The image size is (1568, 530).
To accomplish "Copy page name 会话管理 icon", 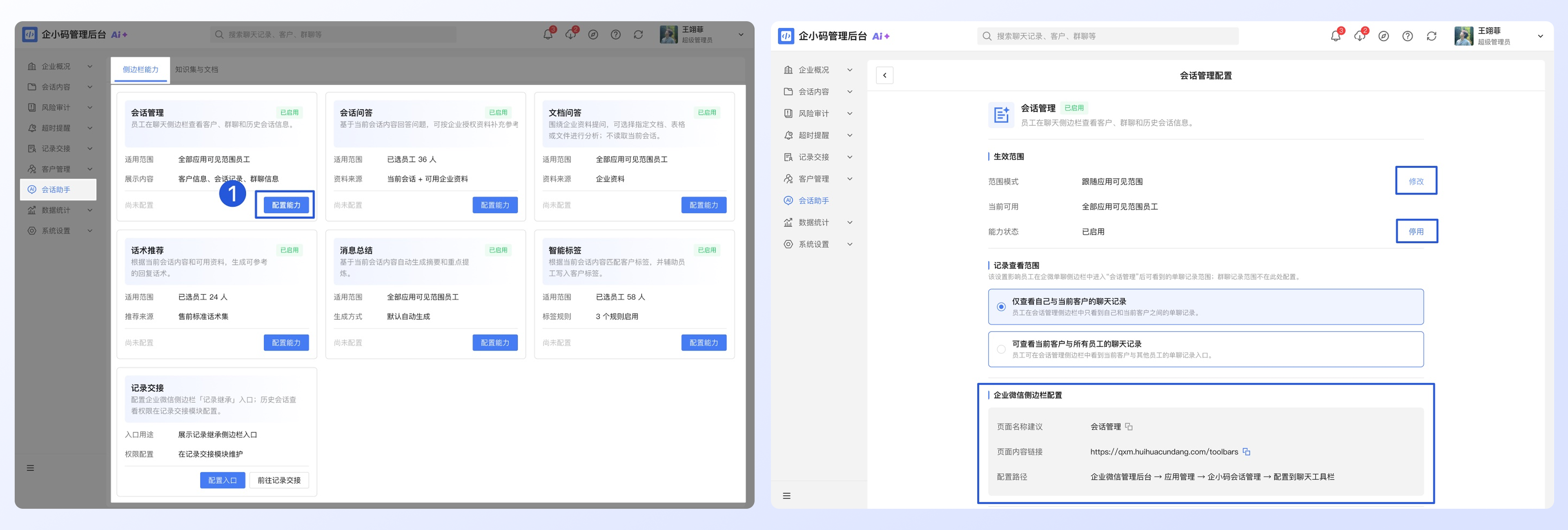I will click(x=1129, y=427).
